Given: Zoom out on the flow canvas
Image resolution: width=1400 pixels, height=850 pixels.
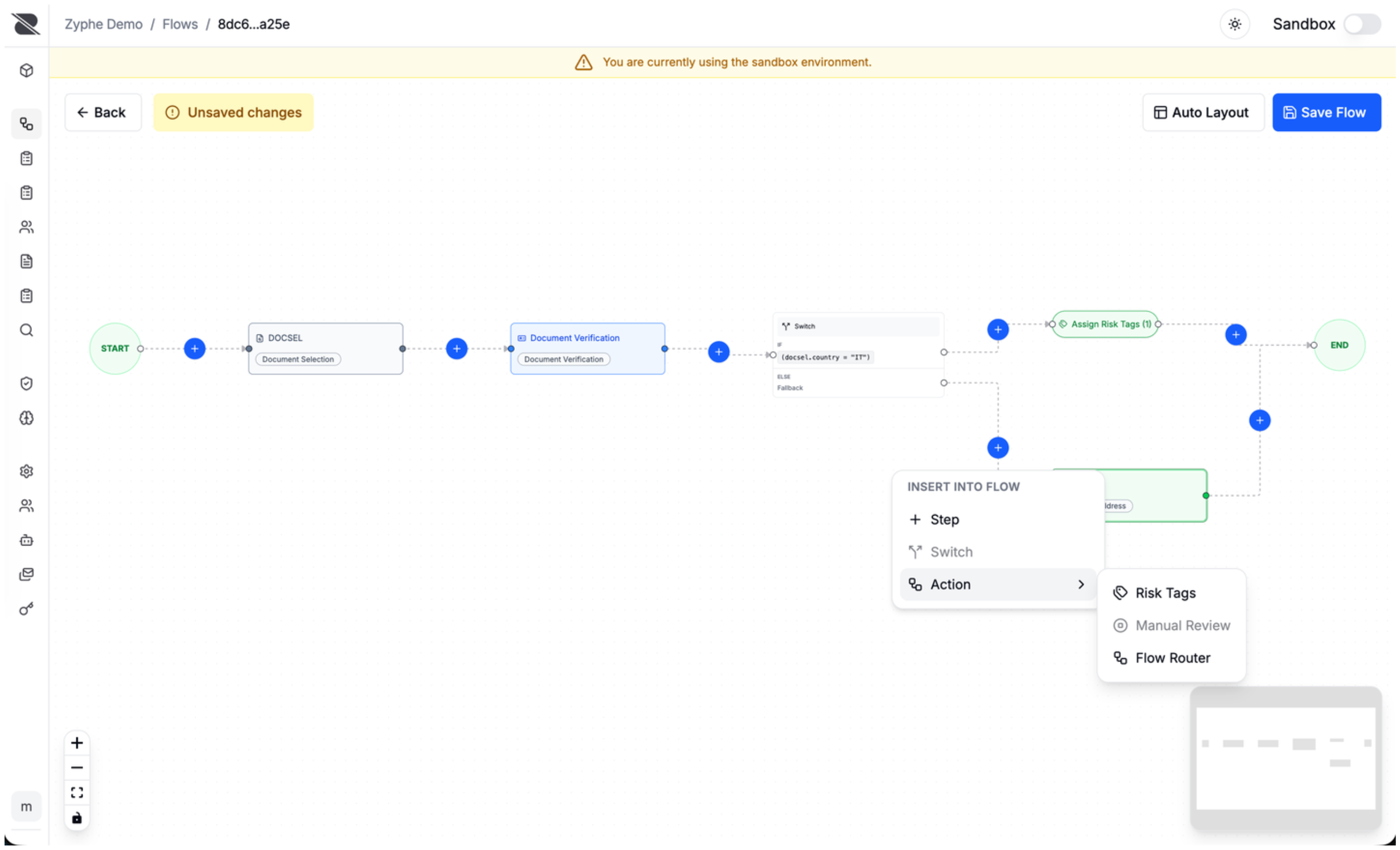Looking at the screenshot, I should pyautogui.click(x=77, y=768).
